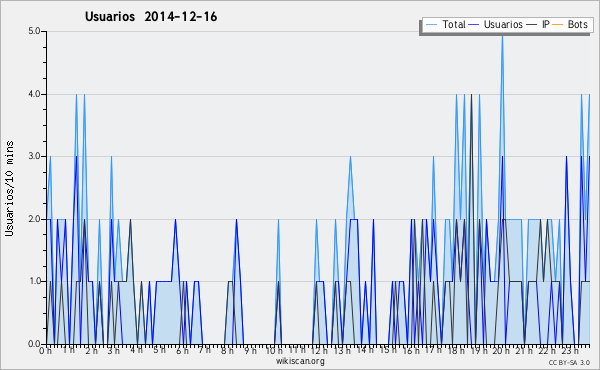Click the 6 h label on time axis
The image size is (600, 370).
click(x=182, y=350)
